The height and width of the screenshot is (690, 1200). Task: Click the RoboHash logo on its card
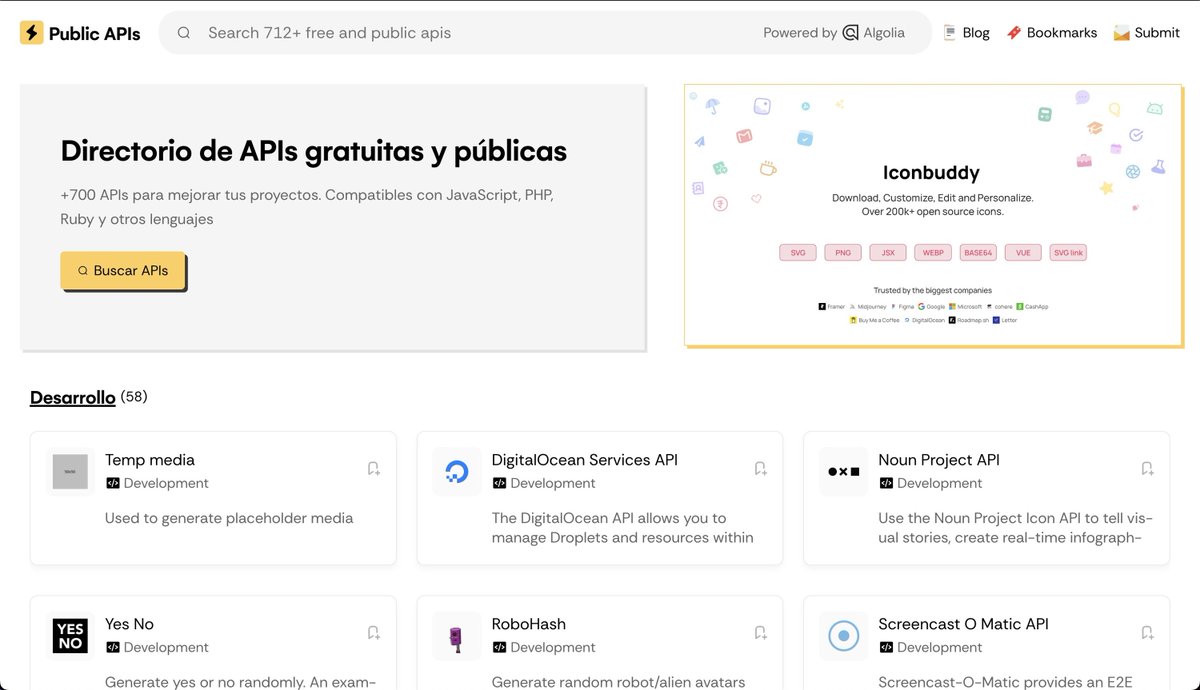click(x=457, y=635)
